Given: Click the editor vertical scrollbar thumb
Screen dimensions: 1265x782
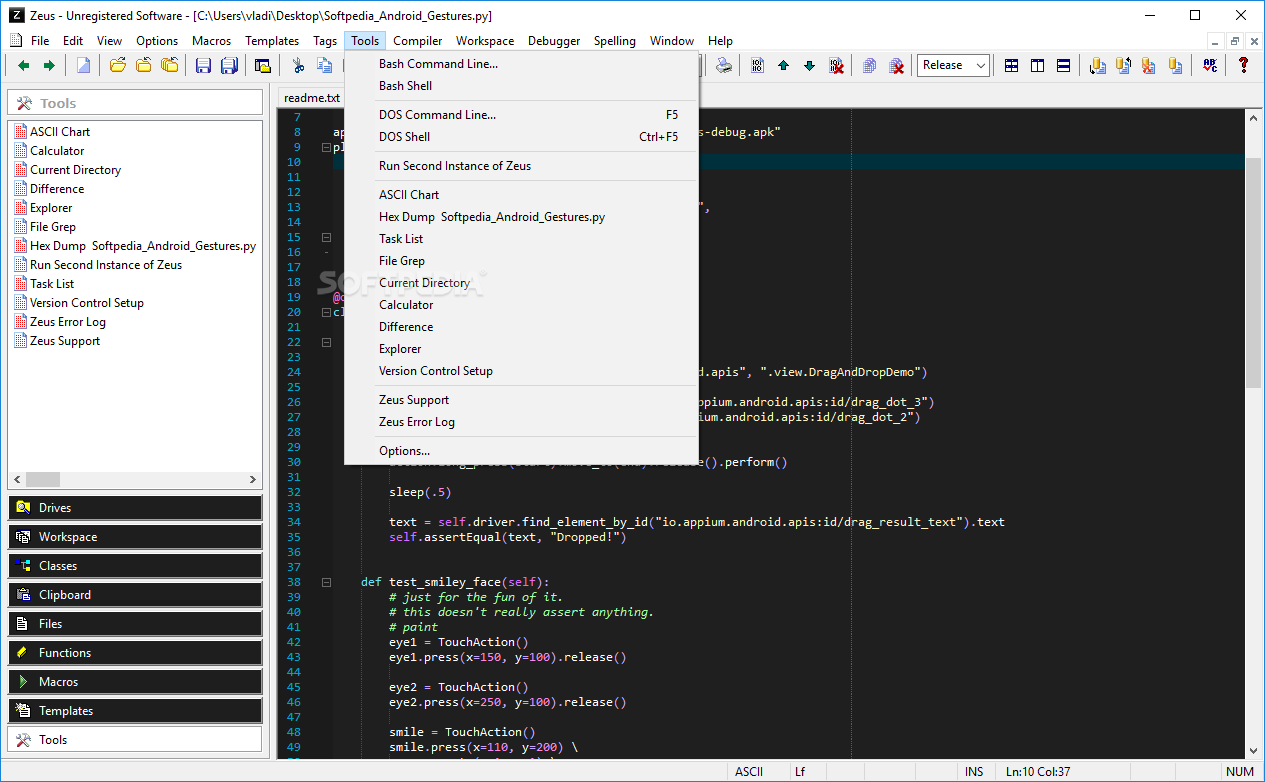Looking at the screenshot, I should coord(1253,272).
